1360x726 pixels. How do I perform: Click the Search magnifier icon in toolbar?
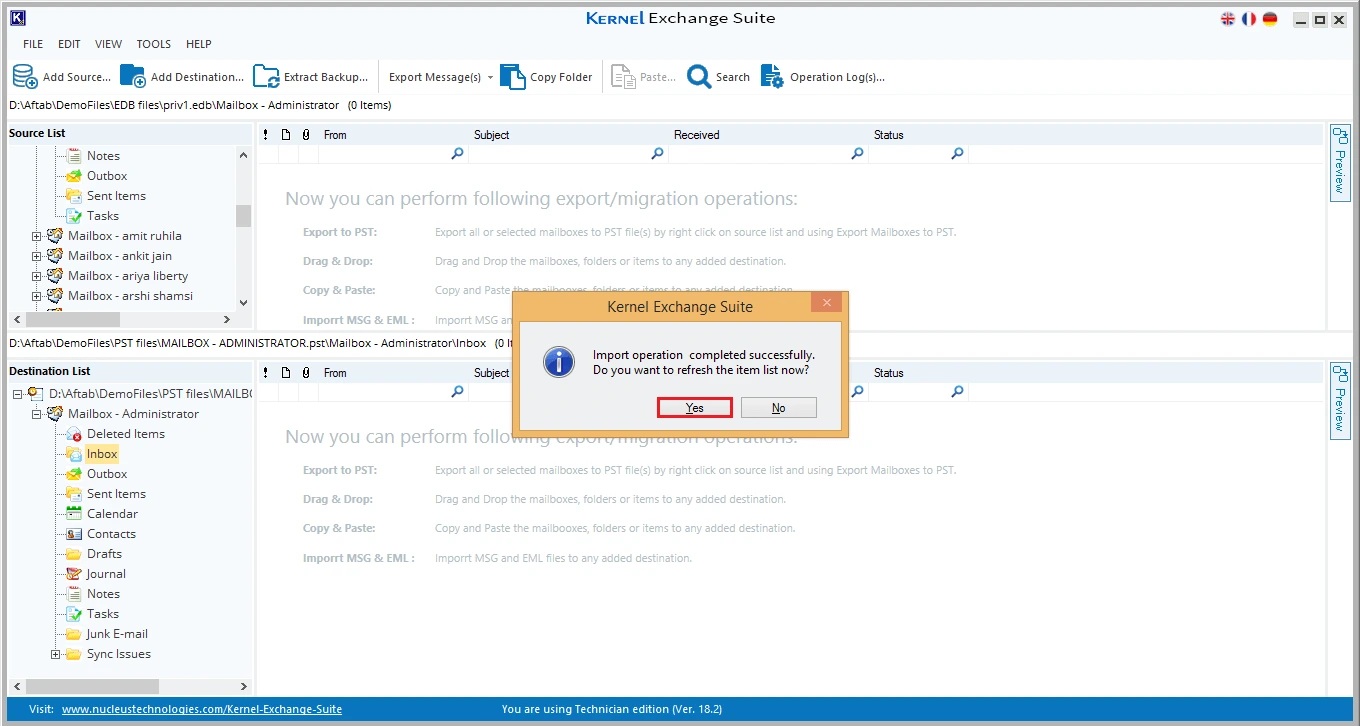(x=699, y=77)
